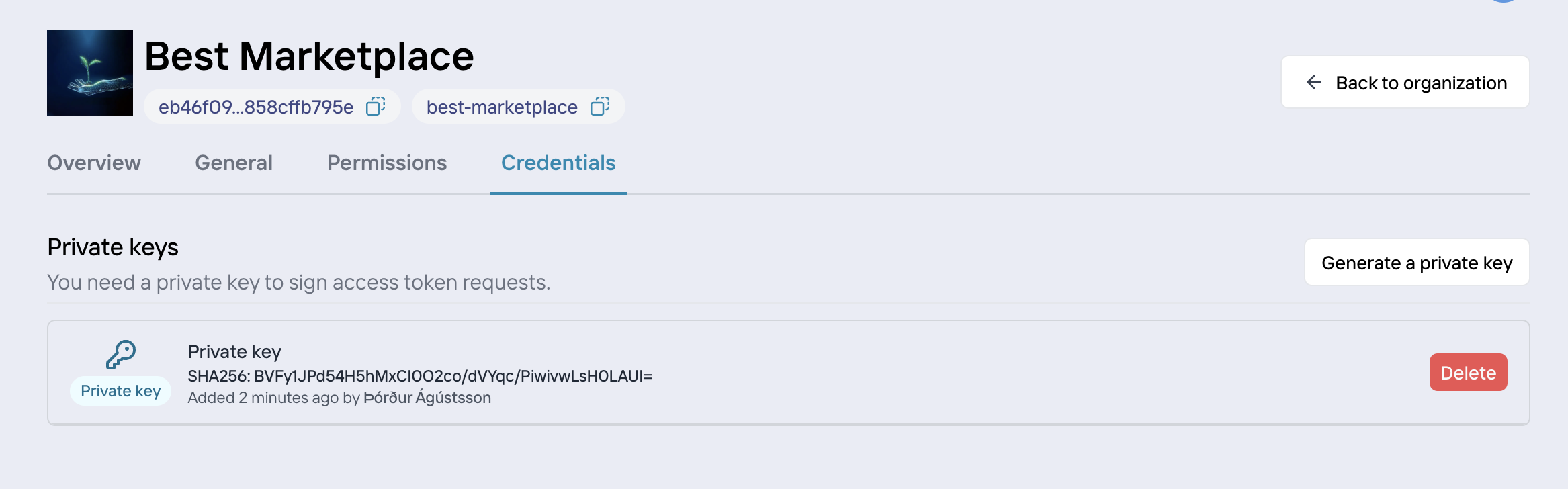
Task: Click the eb46f09...858cffb795e ID chip
Action: [x=272, y=106]
